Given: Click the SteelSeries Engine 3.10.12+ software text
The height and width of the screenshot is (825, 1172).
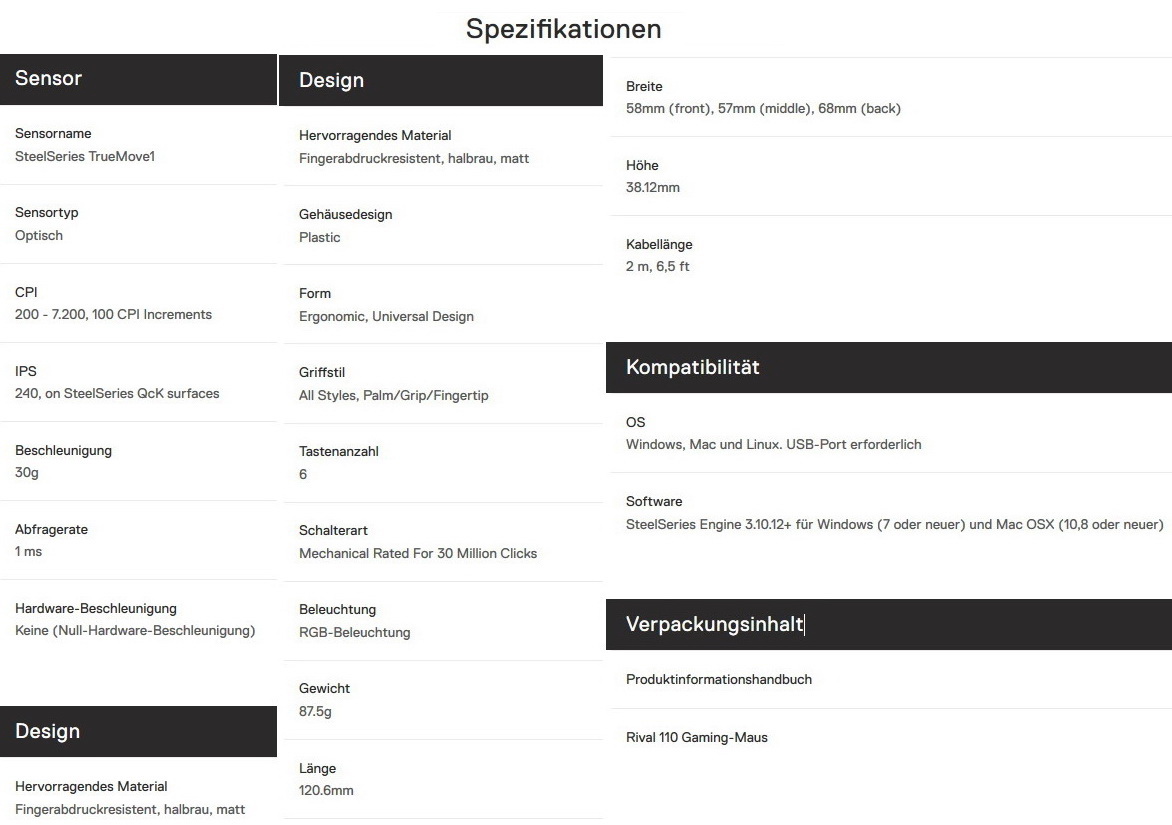Looking at the screenshot, I should [894, 524].
